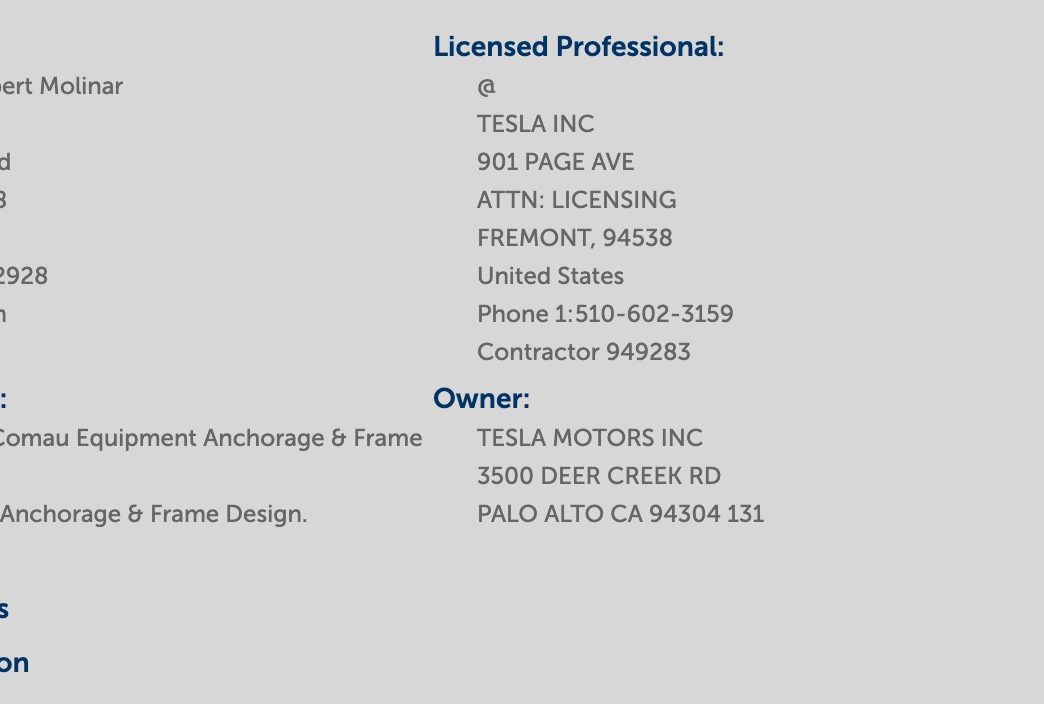
Task: Click the partial number ending 2928
Action: point(24,276)
